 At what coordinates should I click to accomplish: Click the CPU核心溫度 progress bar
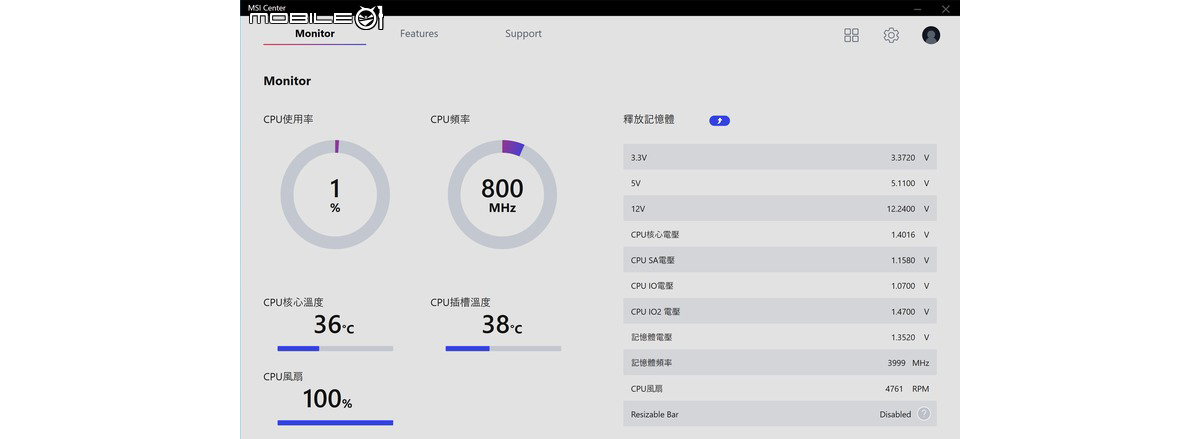pyautogui.click(x=335, y=349)
